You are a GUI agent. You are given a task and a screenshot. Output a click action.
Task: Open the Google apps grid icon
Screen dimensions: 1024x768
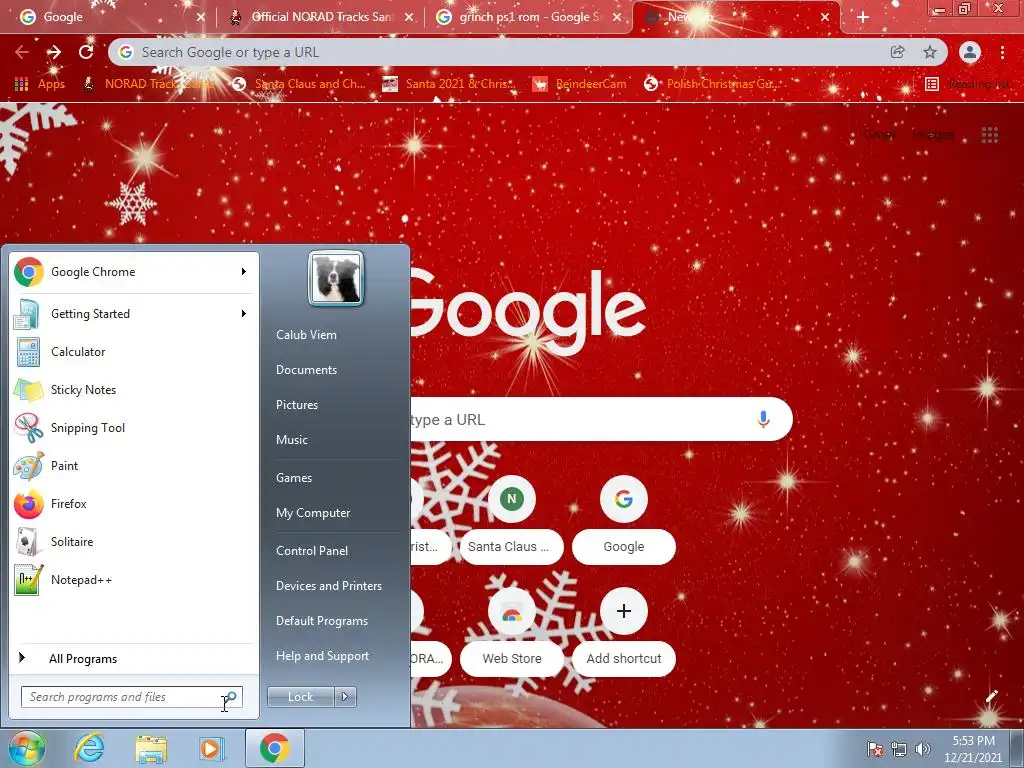click(990, 135)
